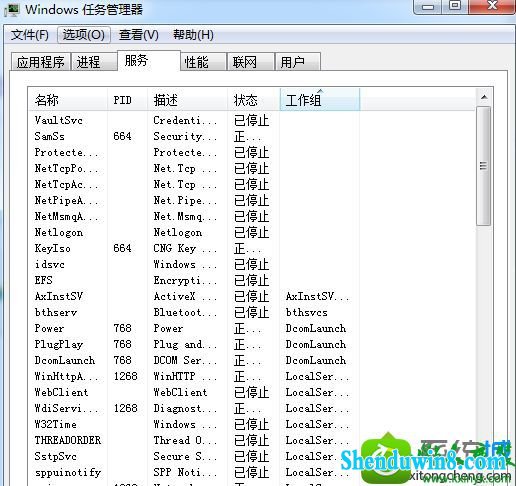Click the CNG Key description cell
516x486 pixels.
click(x=185, y=248)
